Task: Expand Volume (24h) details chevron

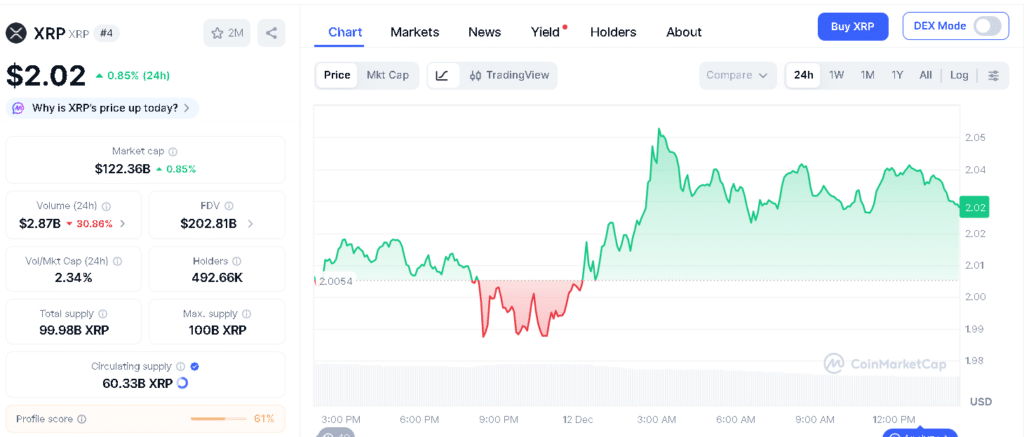Action: click(123, 223)
